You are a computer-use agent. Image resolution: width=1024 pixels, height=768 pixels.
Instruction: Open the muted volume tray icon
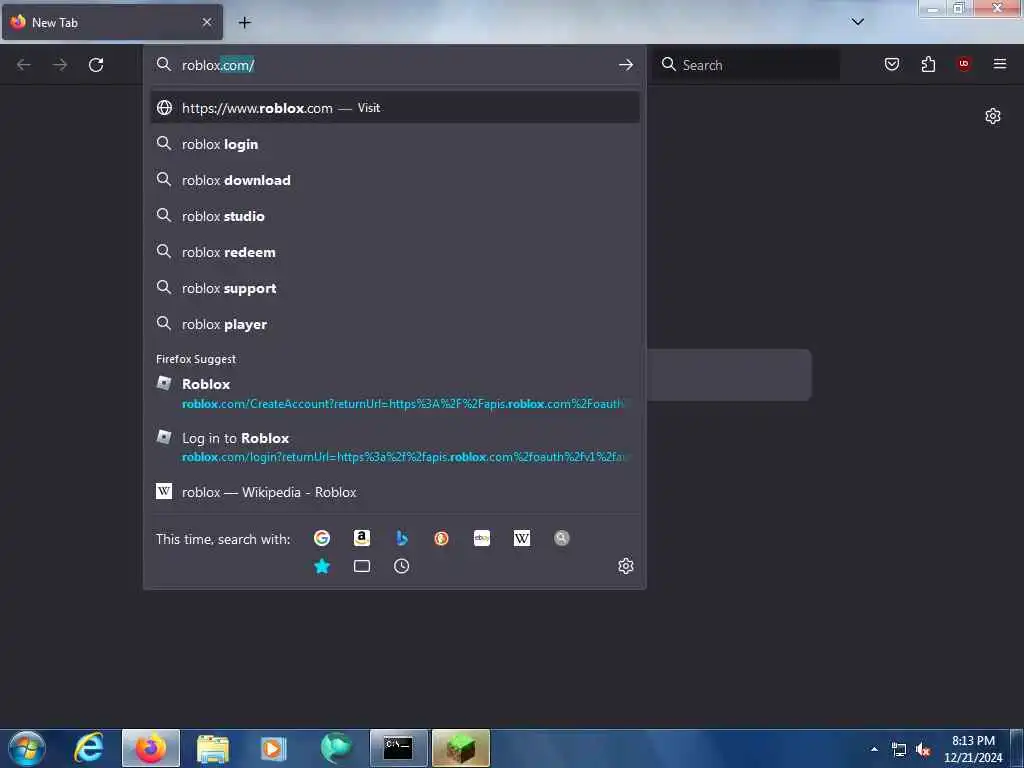(x=923, y=750)
